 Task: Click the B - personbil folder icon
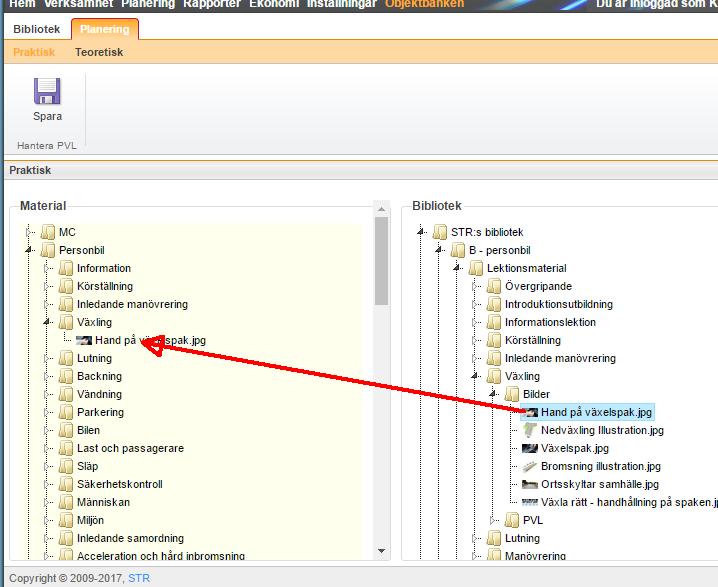point(457,250)
